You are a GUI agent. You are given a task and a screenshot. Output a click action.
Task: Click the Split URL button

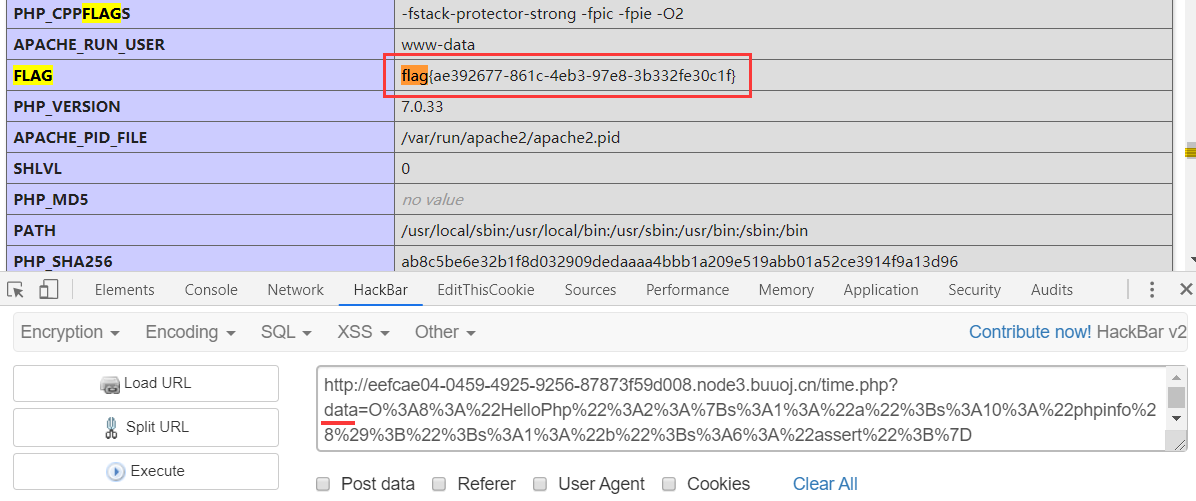(x=146, y=427)
